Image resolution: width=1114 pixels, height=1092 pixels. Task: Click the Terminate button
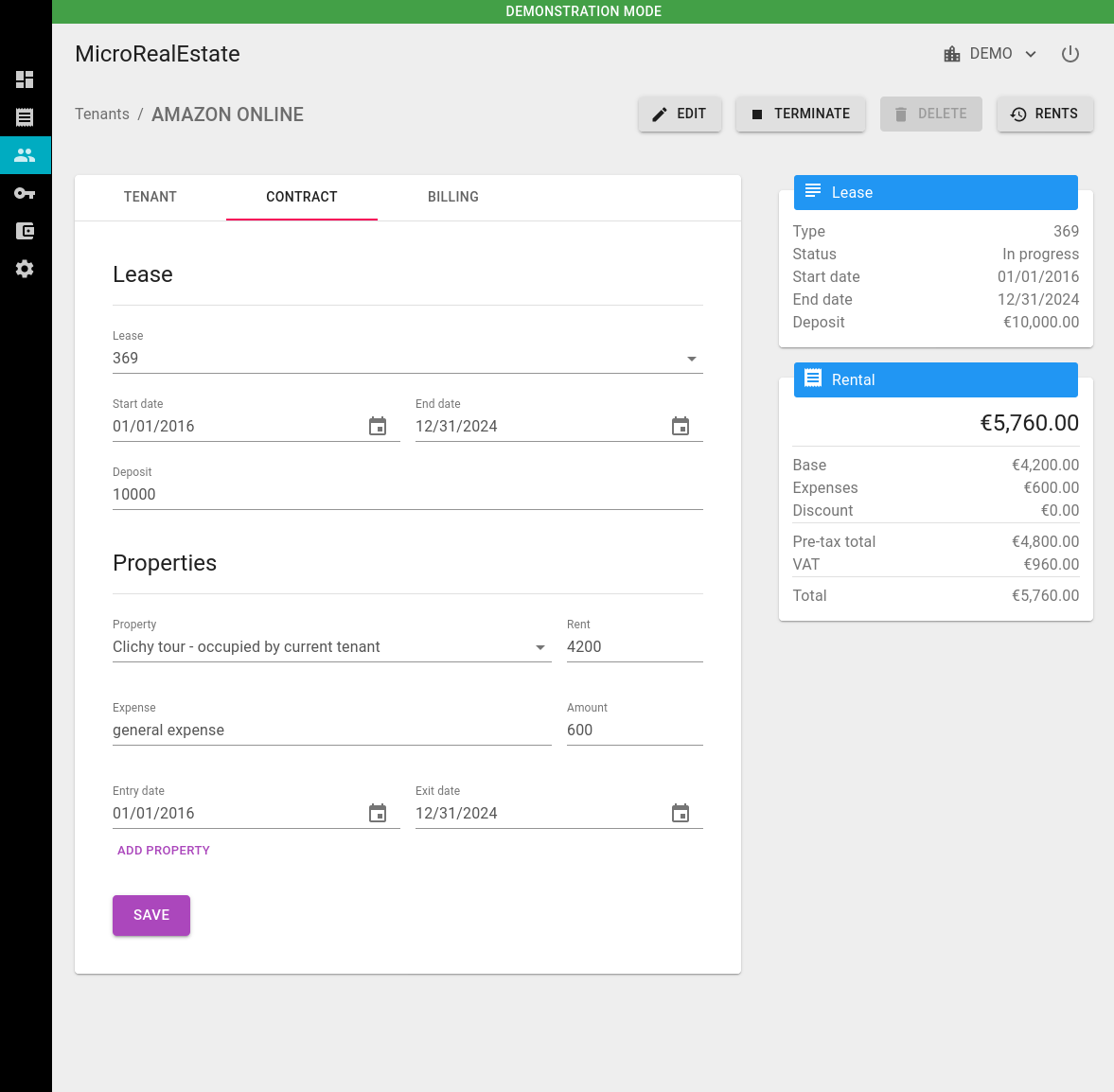pyautogui.click(x=801, y=114)
